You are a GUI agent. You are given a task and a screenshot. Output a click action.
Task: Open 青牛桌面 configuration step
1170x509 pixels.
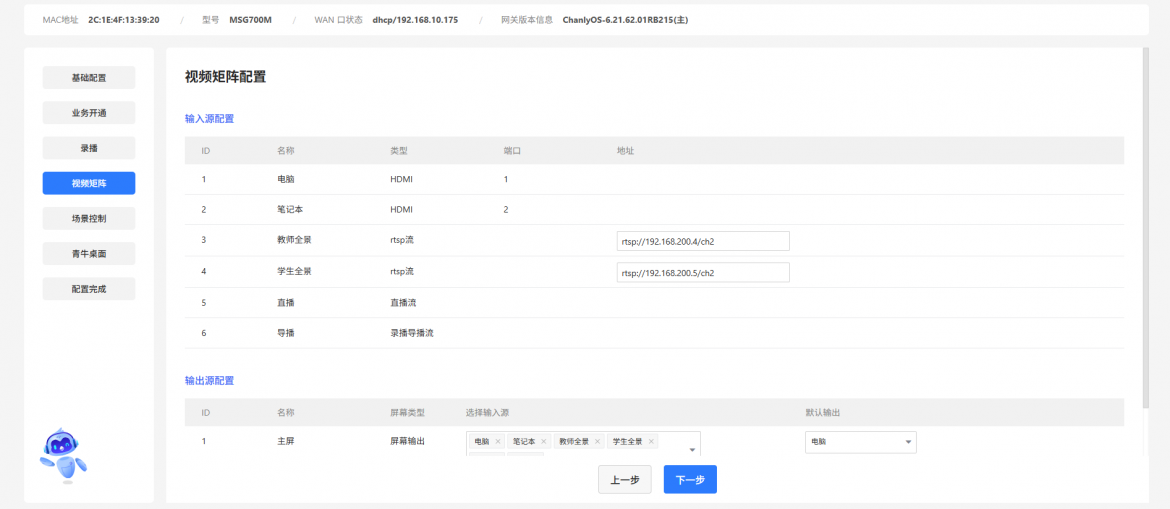(89, 254)
